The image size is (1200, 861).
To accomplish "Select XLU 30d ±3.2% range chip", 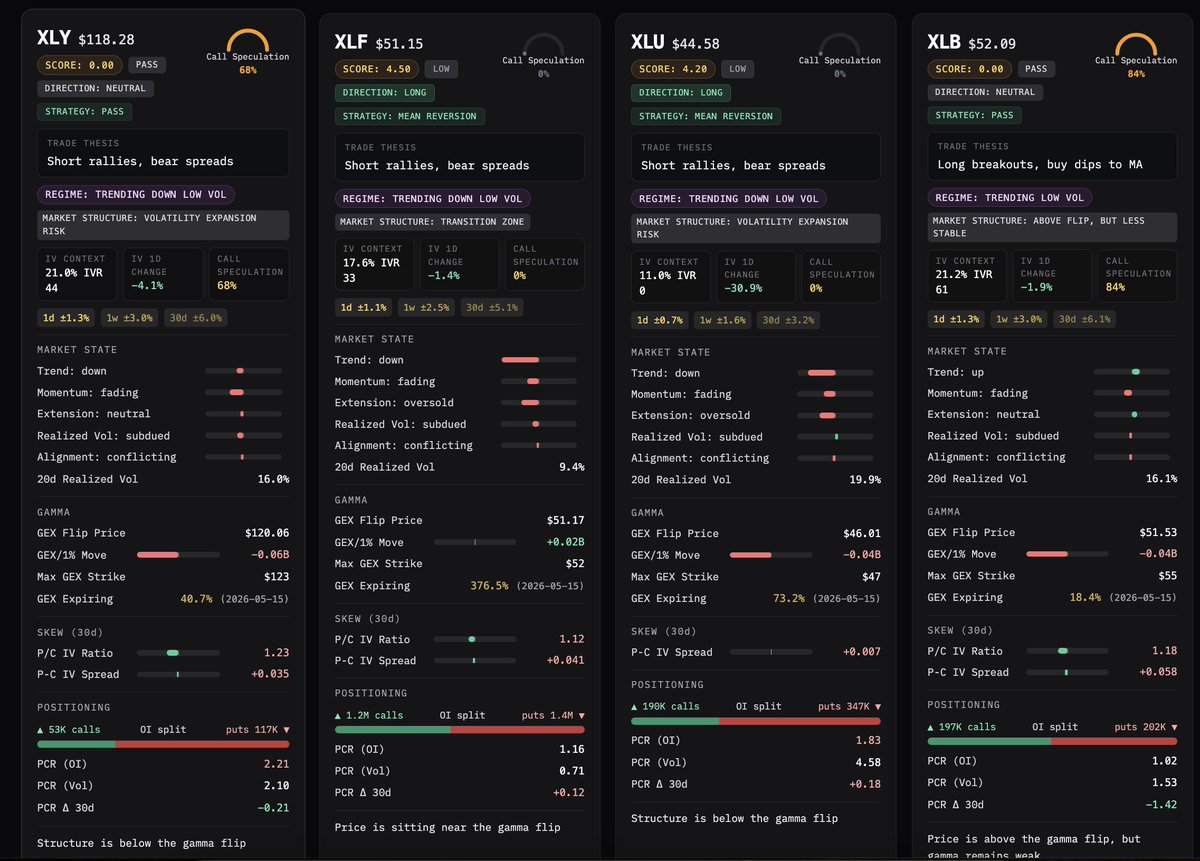I will [x=790, y=320].
